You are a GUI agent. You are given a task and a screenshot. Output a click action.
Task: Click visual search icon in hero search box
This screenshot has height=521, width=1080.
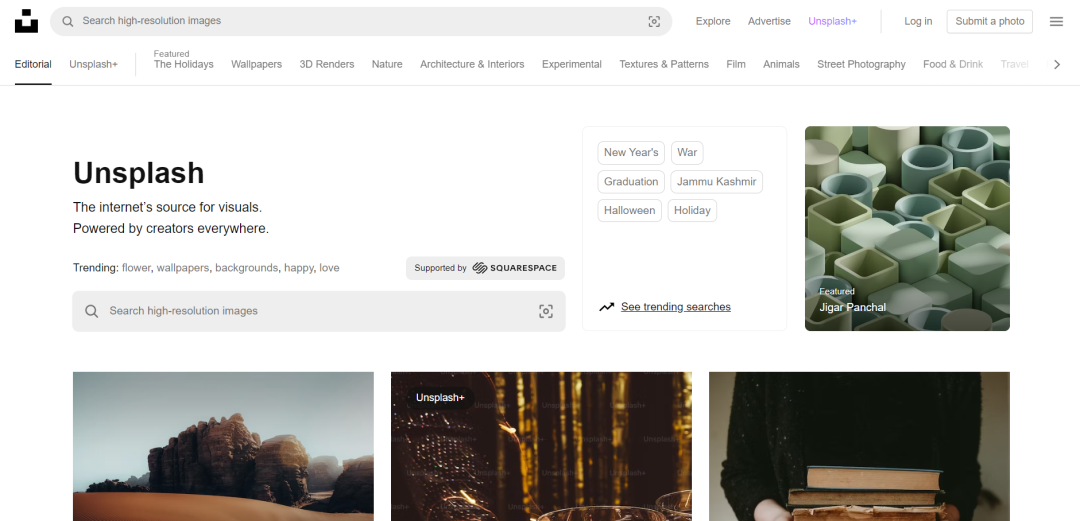[546, 311]
